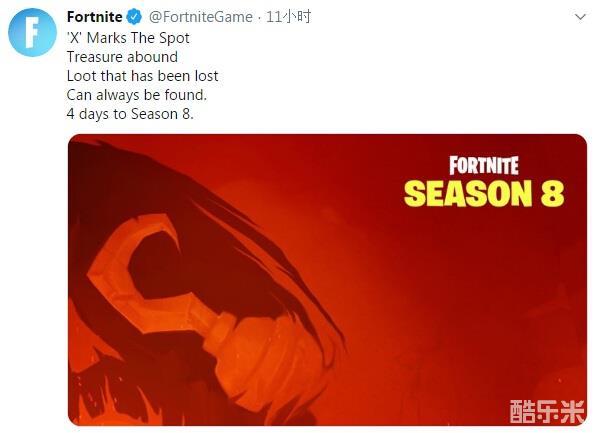Click "4 days to Season 8." text
This screenshot has width=594, height=433.
coord(130,114)
